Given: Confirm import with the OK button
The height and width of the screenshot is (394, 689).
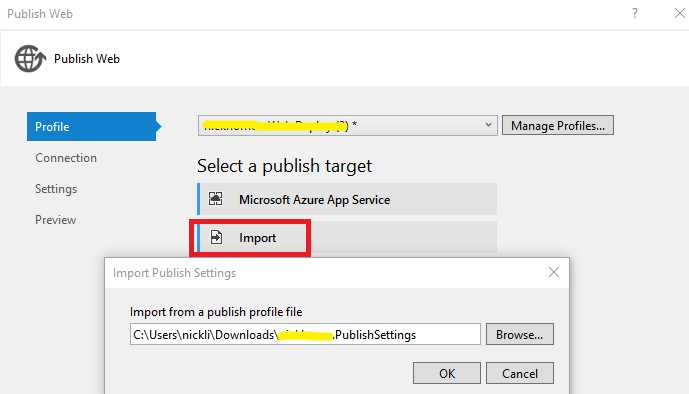Looking at the screenshot, I should [447, 373].
